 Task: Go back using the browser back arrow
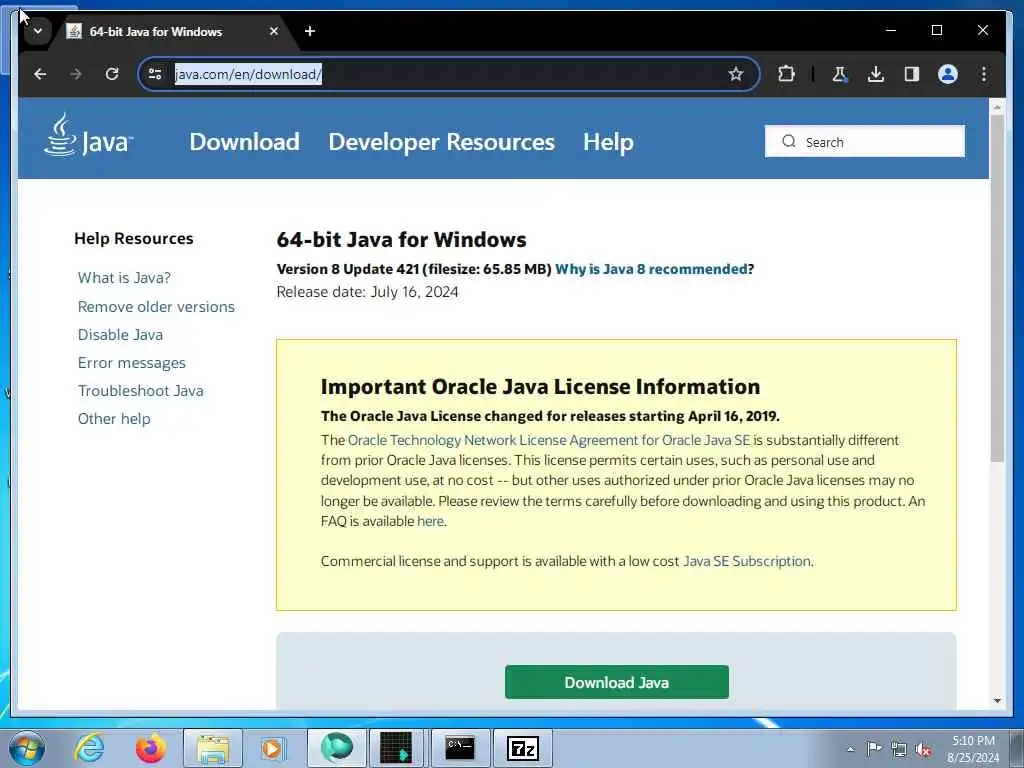[40, 74]
